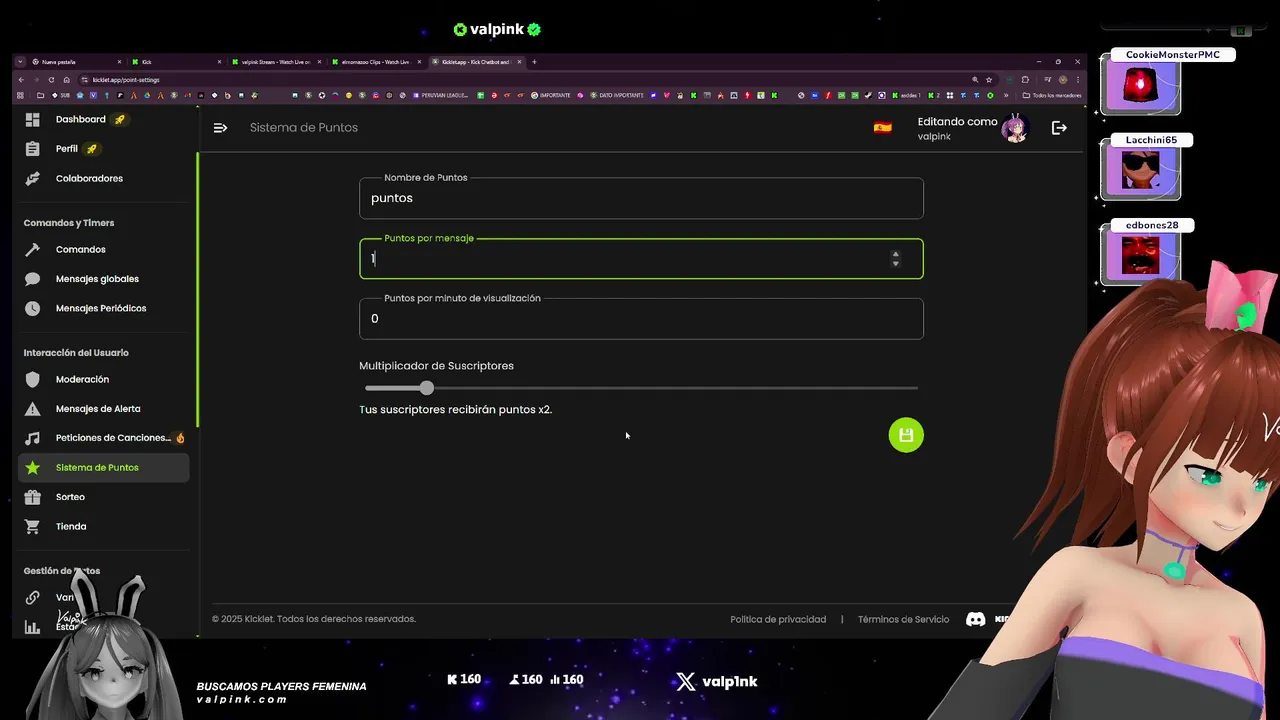Click the Puntos por mensaje input field

[641, 259]
